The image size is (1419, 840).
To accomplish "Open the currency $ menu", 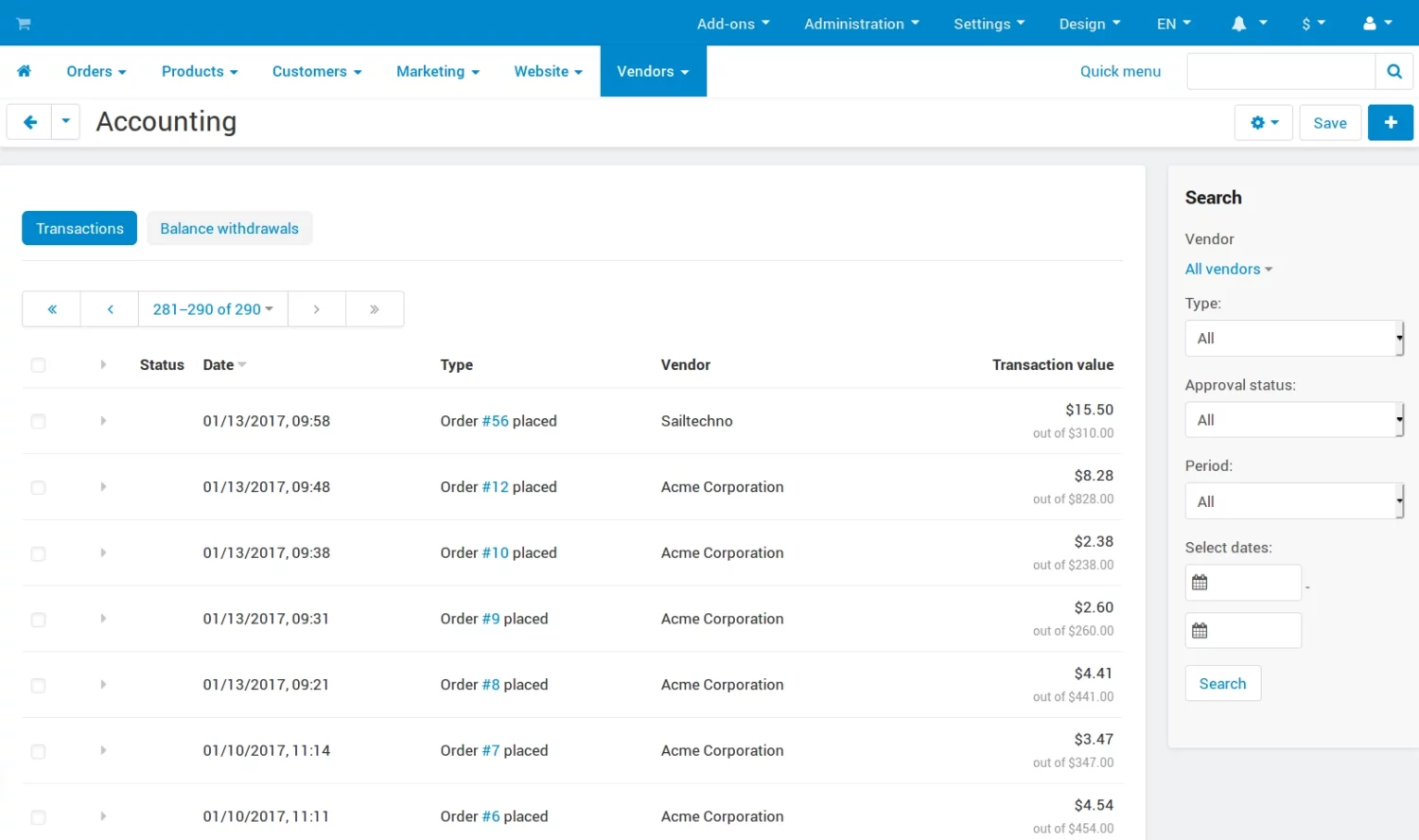I will point(1314,24).
